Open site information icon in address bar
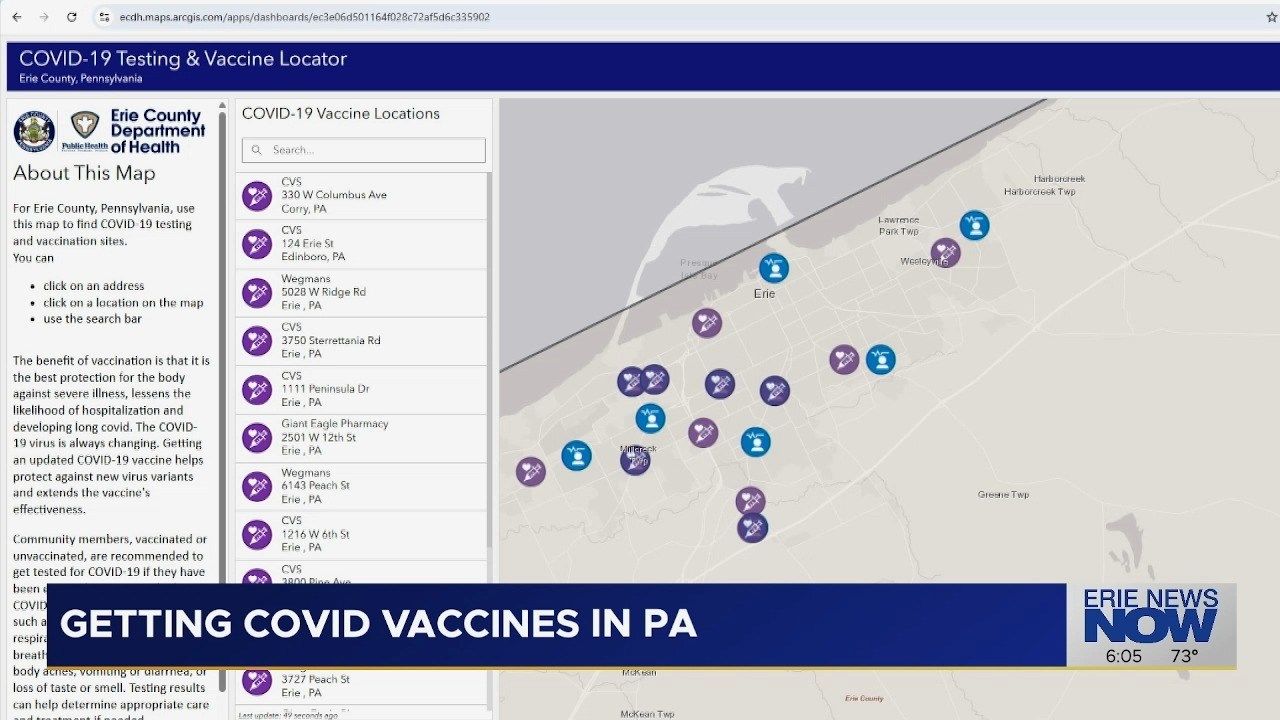 tap(104, 17)
